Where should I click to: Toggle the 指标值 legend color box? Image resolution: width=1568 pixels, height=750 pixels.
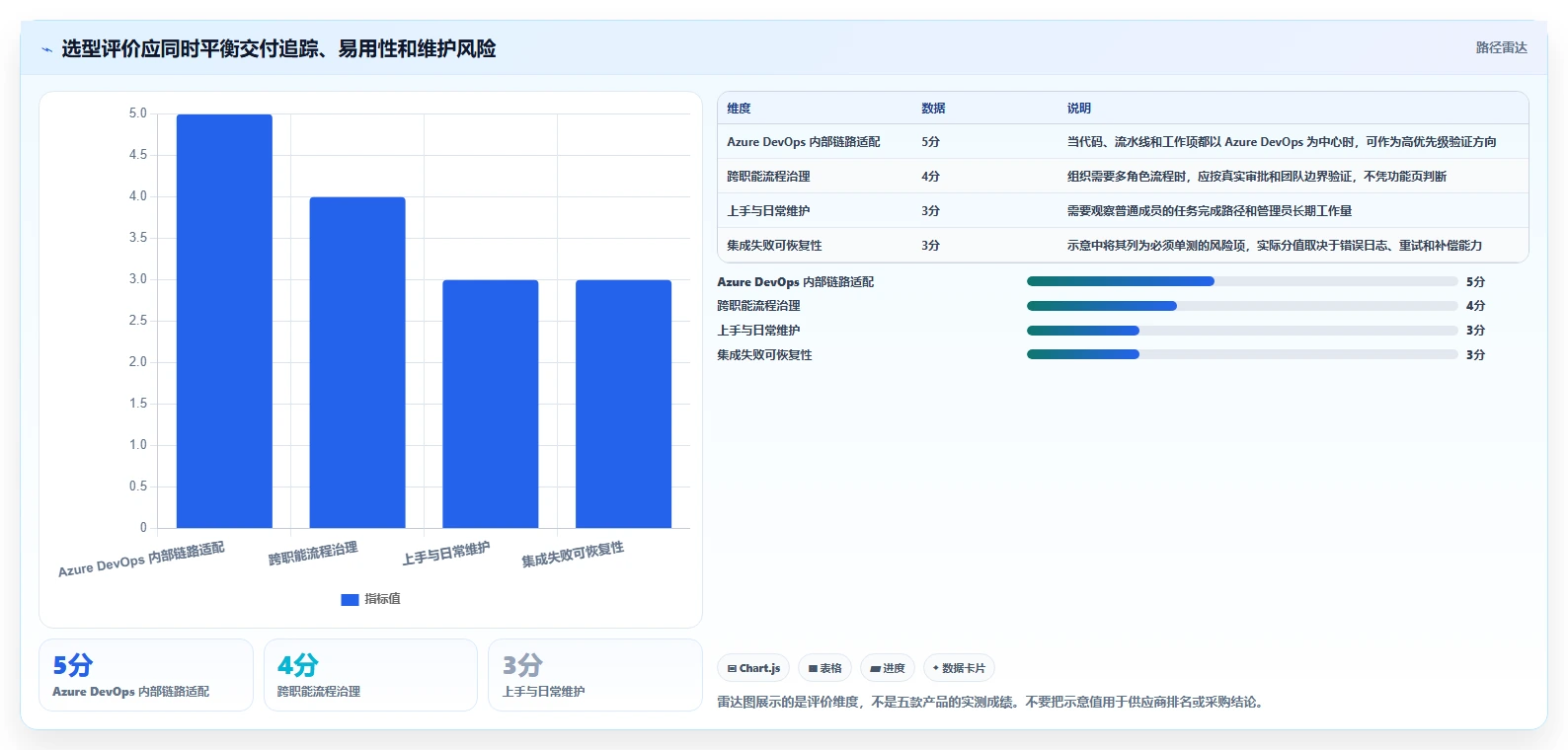[x=350, y=599]
